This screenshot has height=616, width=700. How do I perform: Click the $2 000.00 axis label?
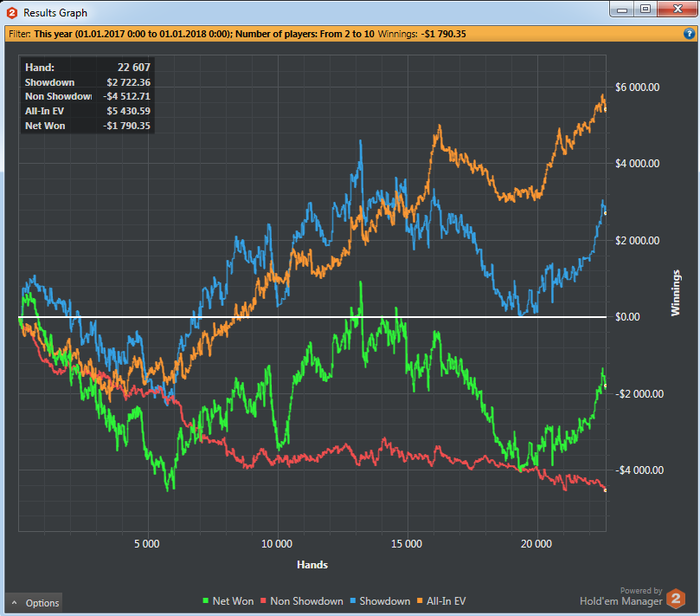coord(637,241)
